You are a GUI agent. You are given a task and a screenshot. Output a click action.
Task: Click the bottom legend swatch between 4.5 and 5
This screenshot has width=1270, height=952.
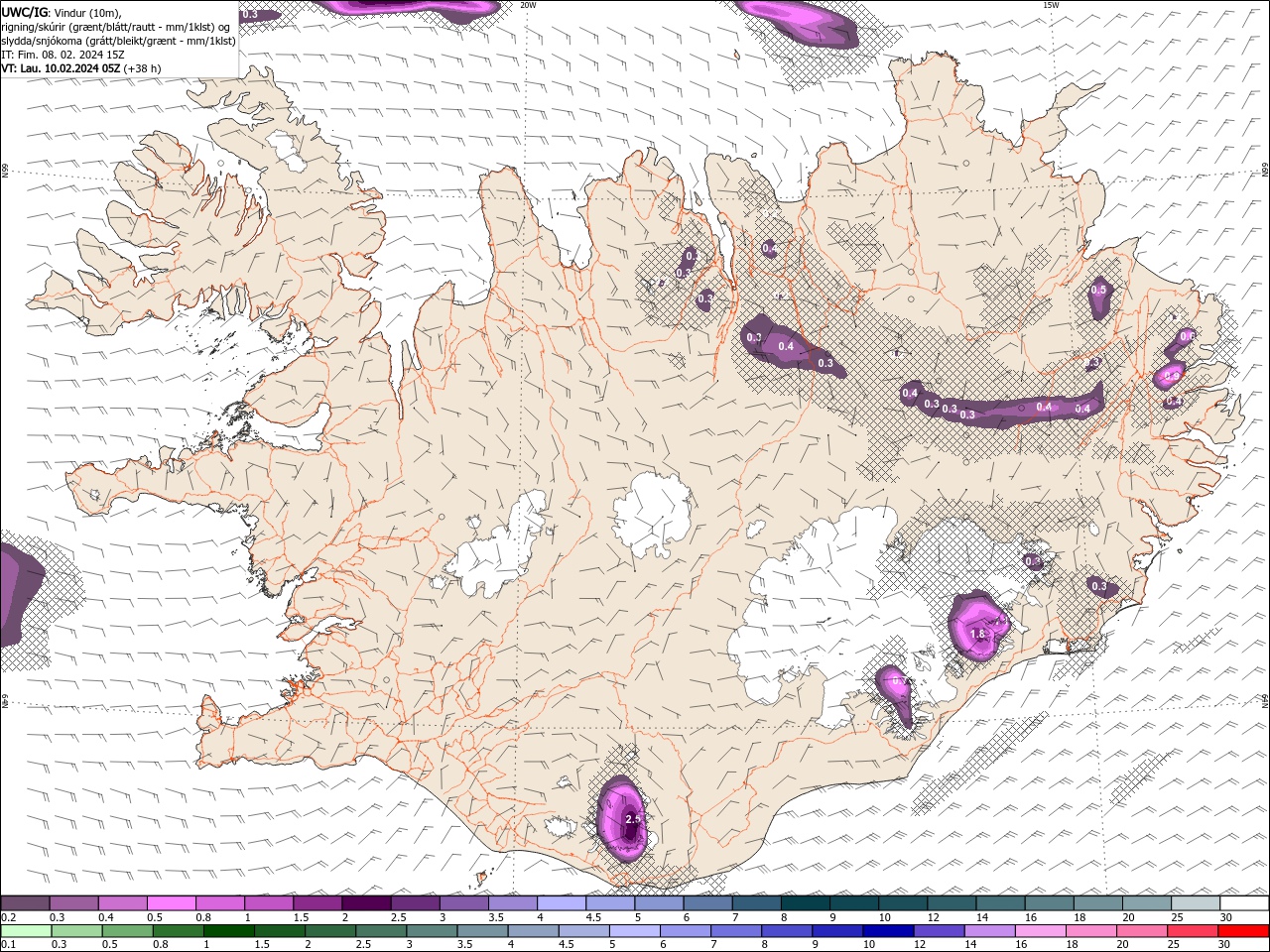click(583, 931)
